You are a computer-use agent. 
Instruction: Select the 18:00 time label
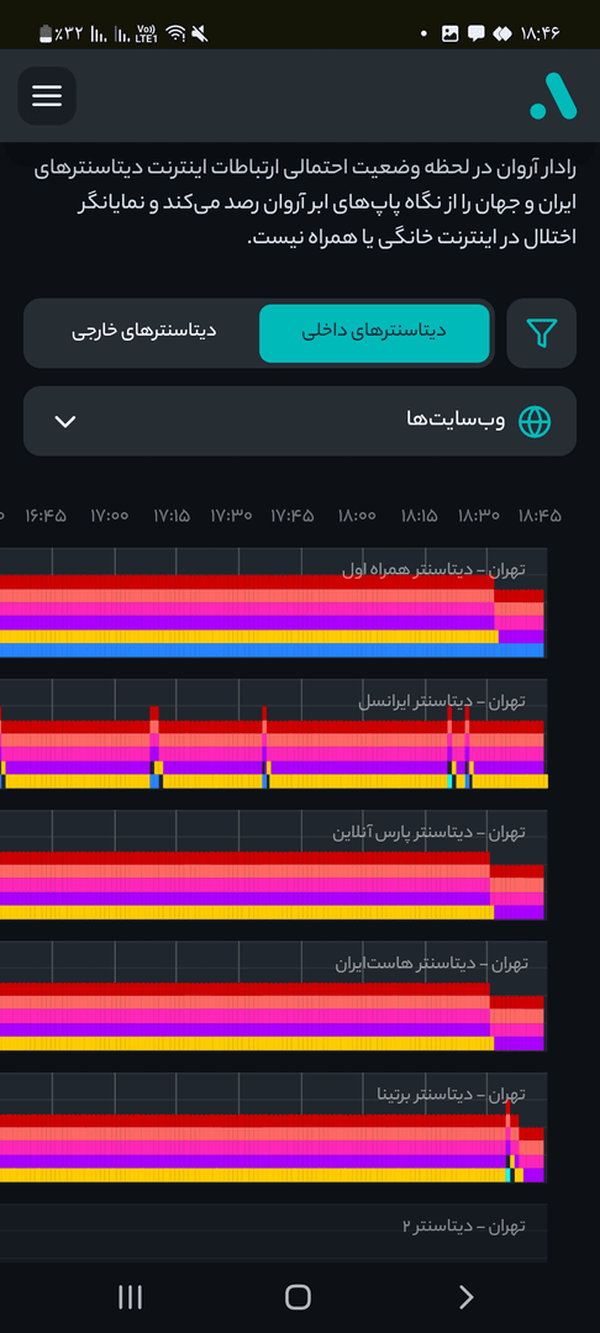tap(357, 516)
